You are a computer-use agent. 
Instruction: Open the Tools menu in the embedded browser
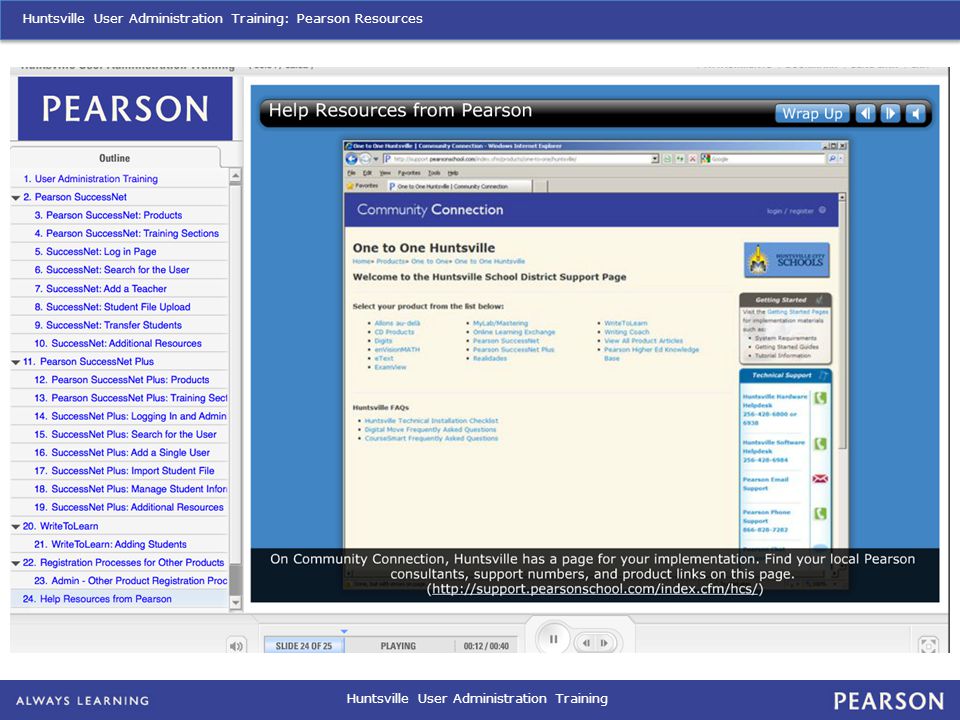(x=434, y=173)
